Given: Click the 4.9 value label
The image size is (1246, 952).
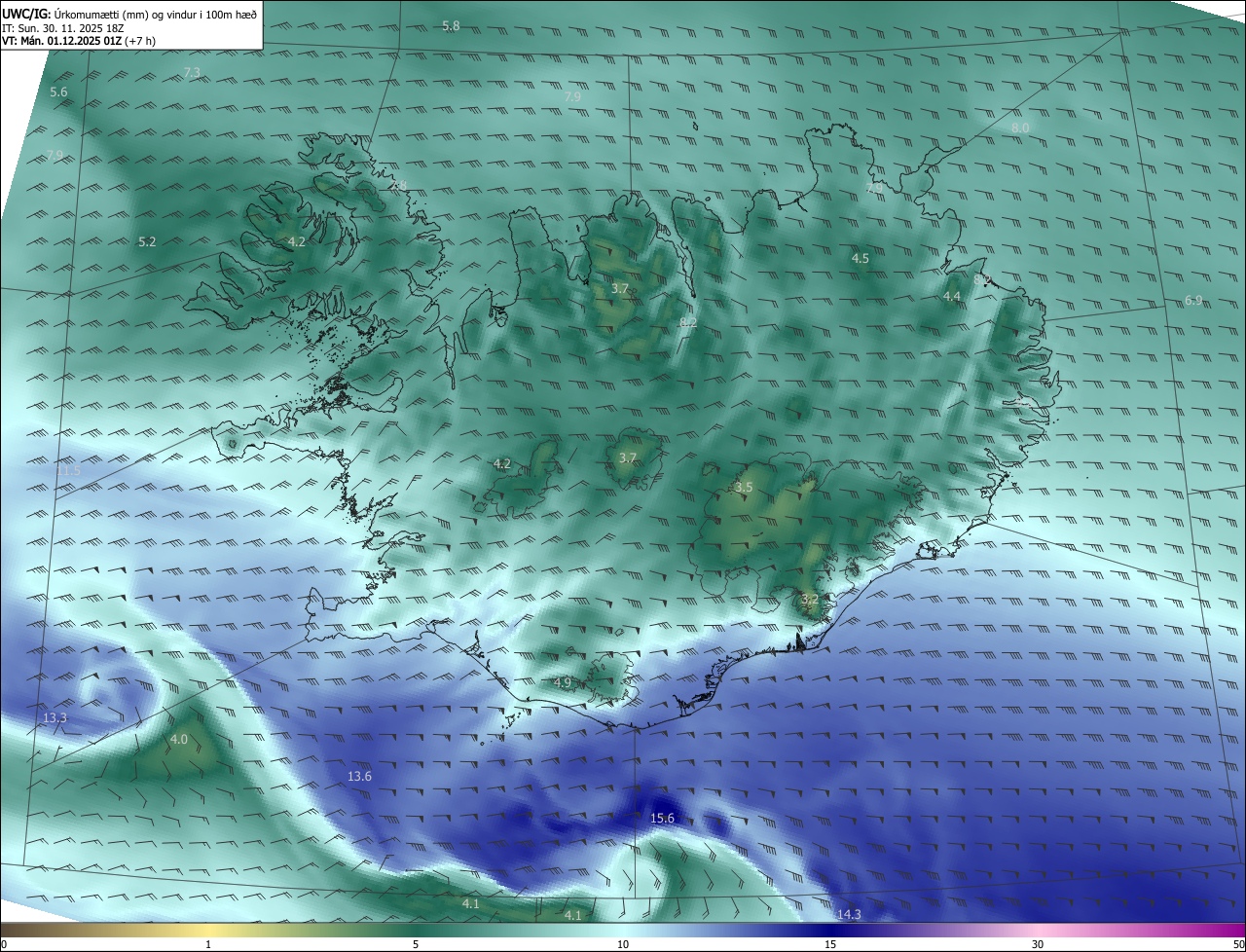Looking at the screenshot, I should (563, 683).
